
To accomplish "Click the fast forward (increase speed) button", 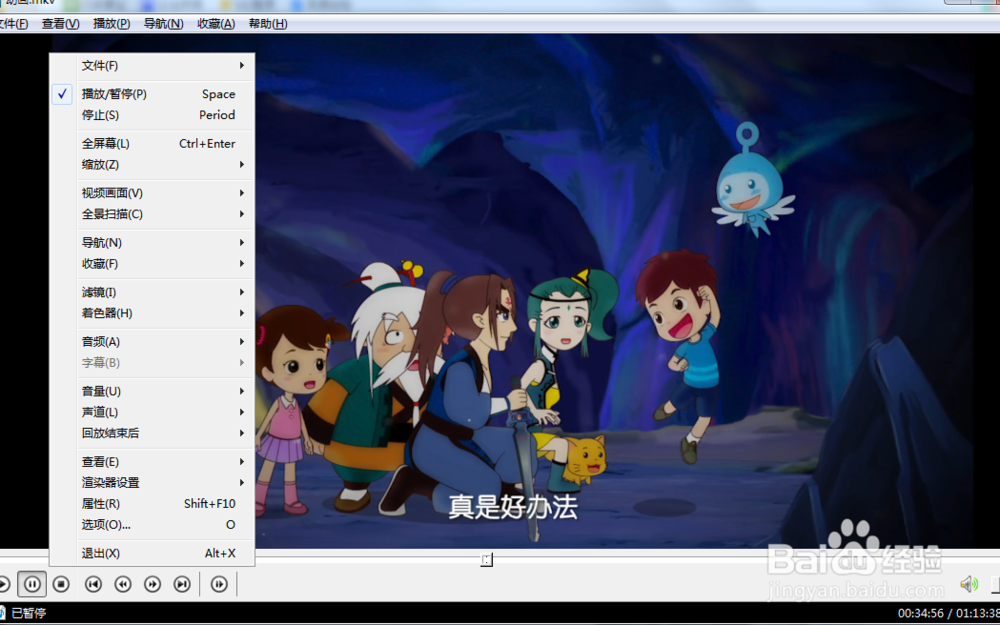I will click(x=152, y=584).
